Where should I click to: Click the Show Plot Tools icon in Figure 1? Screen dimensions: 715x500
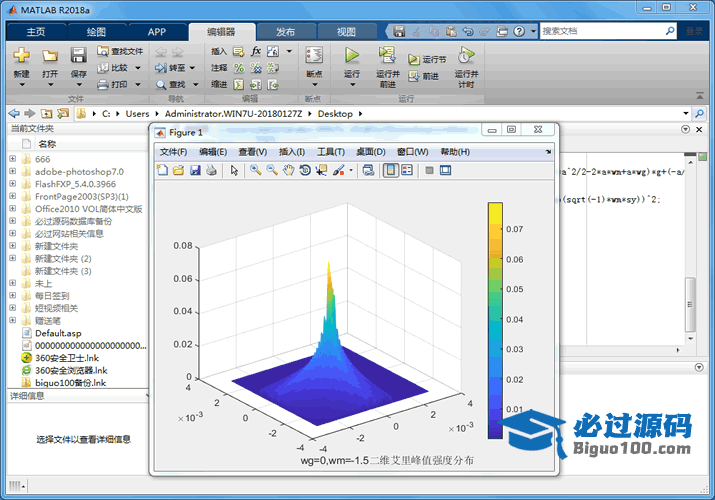pyautogui.click(x=446, y=170)
